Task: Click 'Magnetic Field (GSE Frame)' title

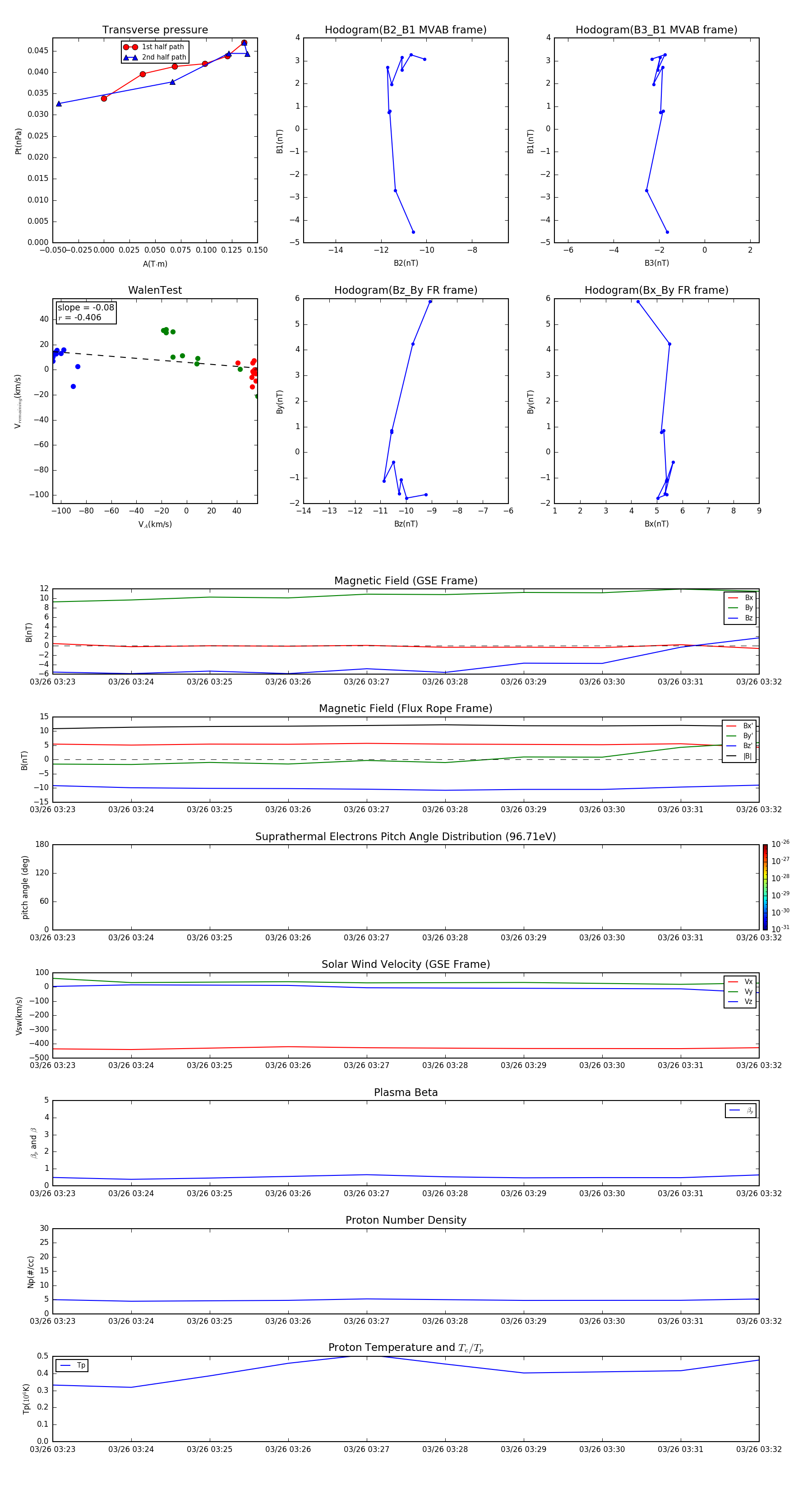Action: pos(406,581)
